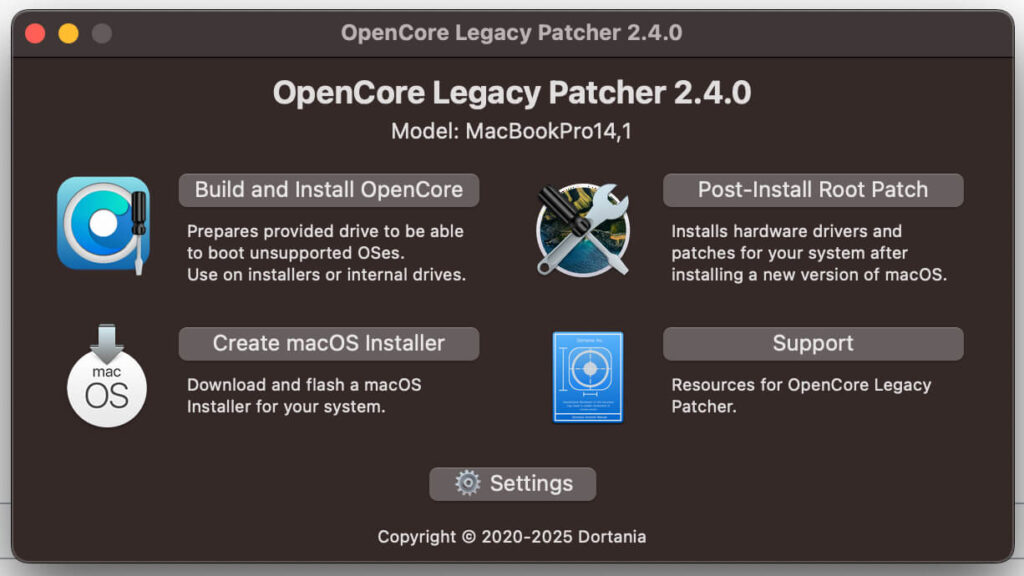This screenshot has height=576, width=1024.
Task: Open the Post-Install Root Patch tool
Action: [x=813, y=189]
